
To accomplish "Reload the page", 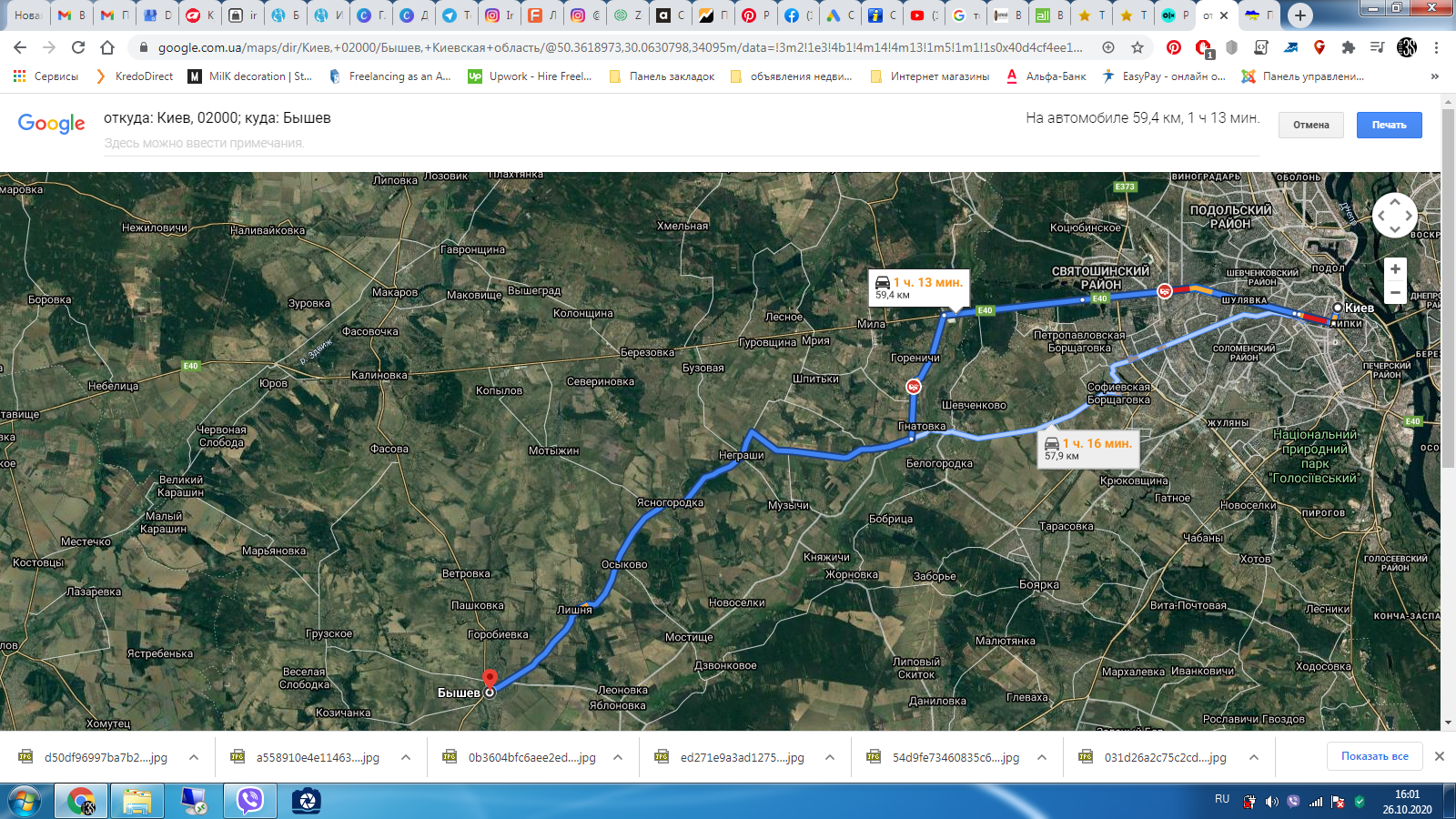I will coord(78,47).
